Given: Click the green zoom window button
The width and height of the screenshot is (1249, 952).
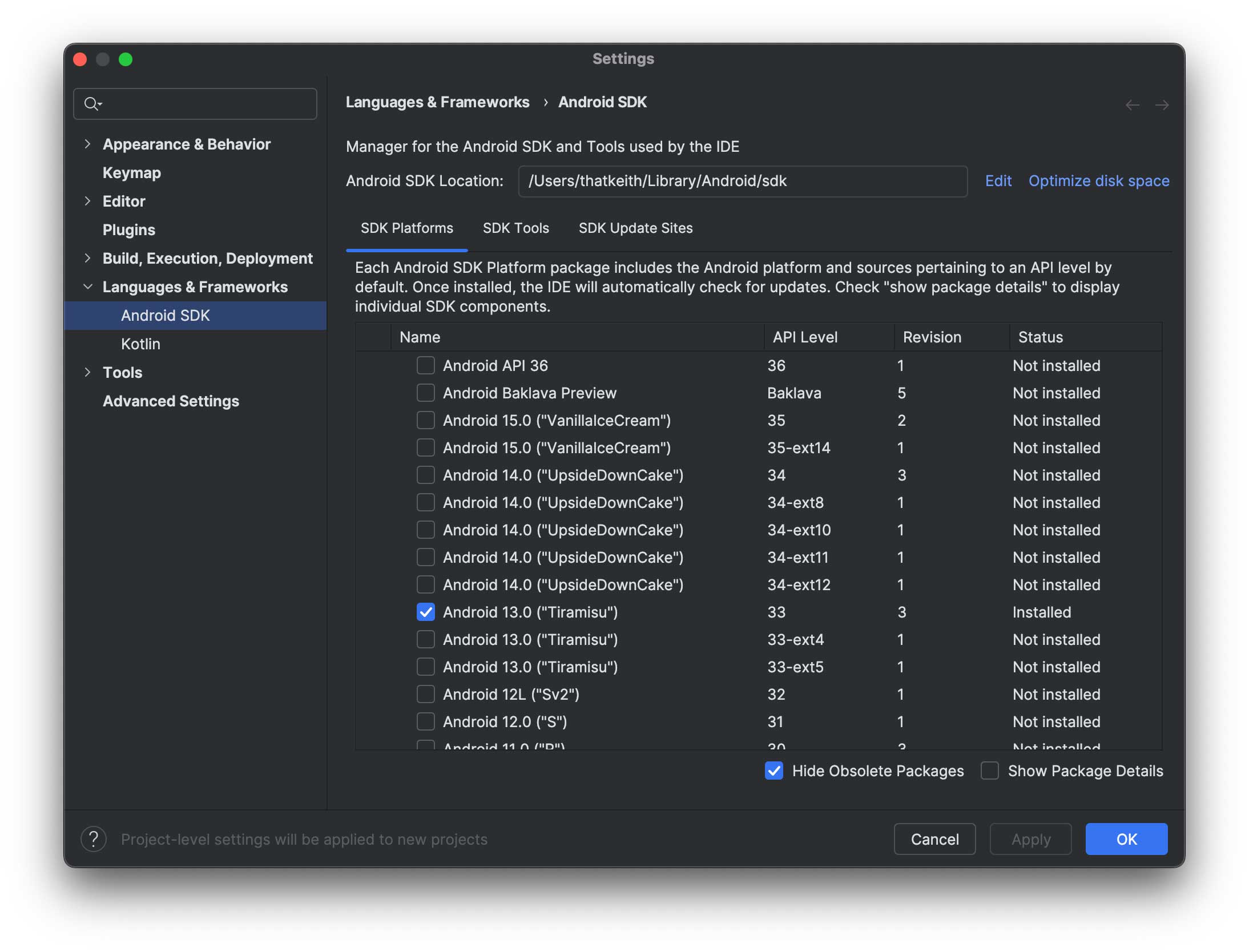Looking at the screenshot, I should [126, 59].
